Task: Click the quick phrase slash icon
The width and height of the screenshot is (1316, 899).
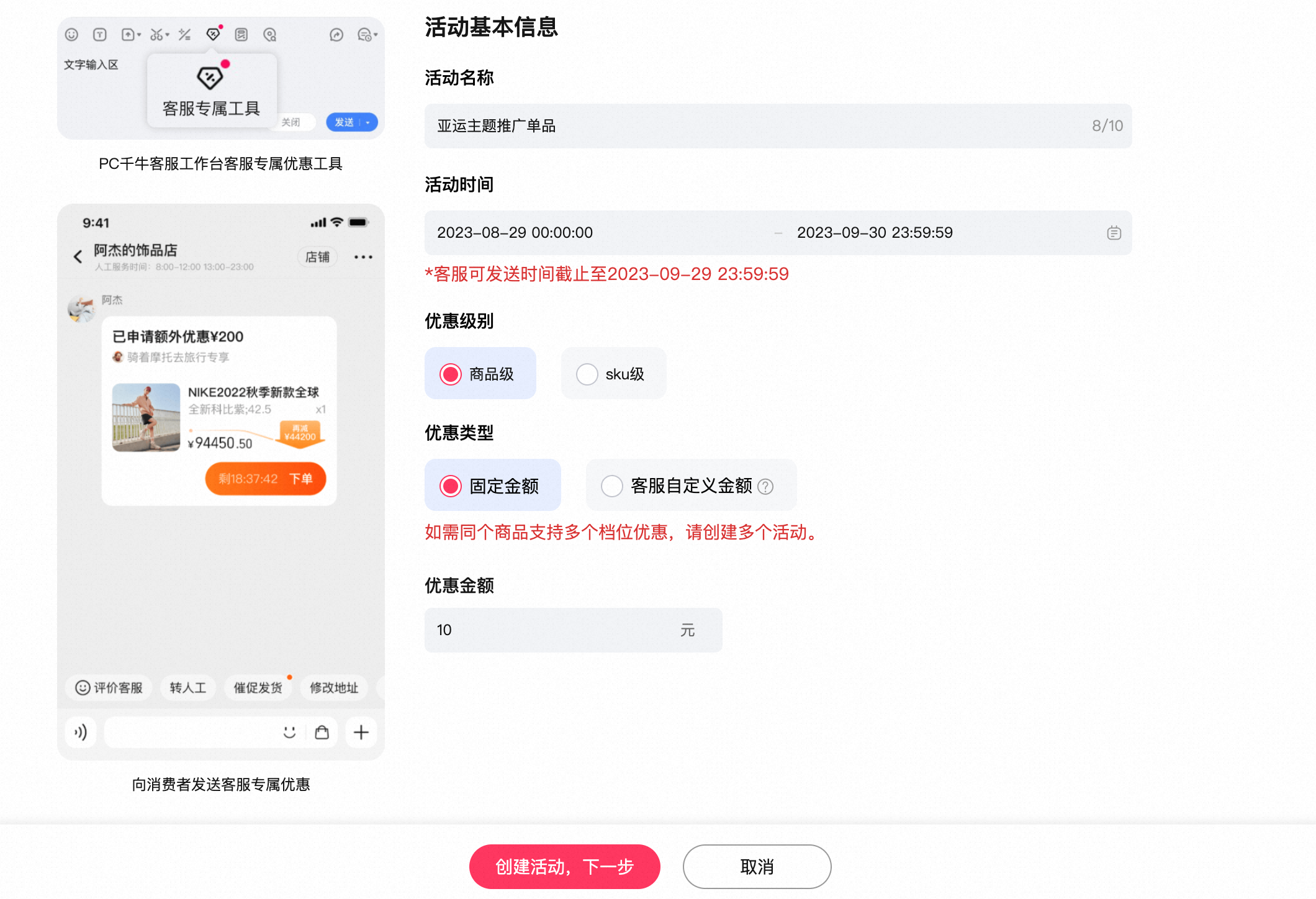Action: click(184, 35)
